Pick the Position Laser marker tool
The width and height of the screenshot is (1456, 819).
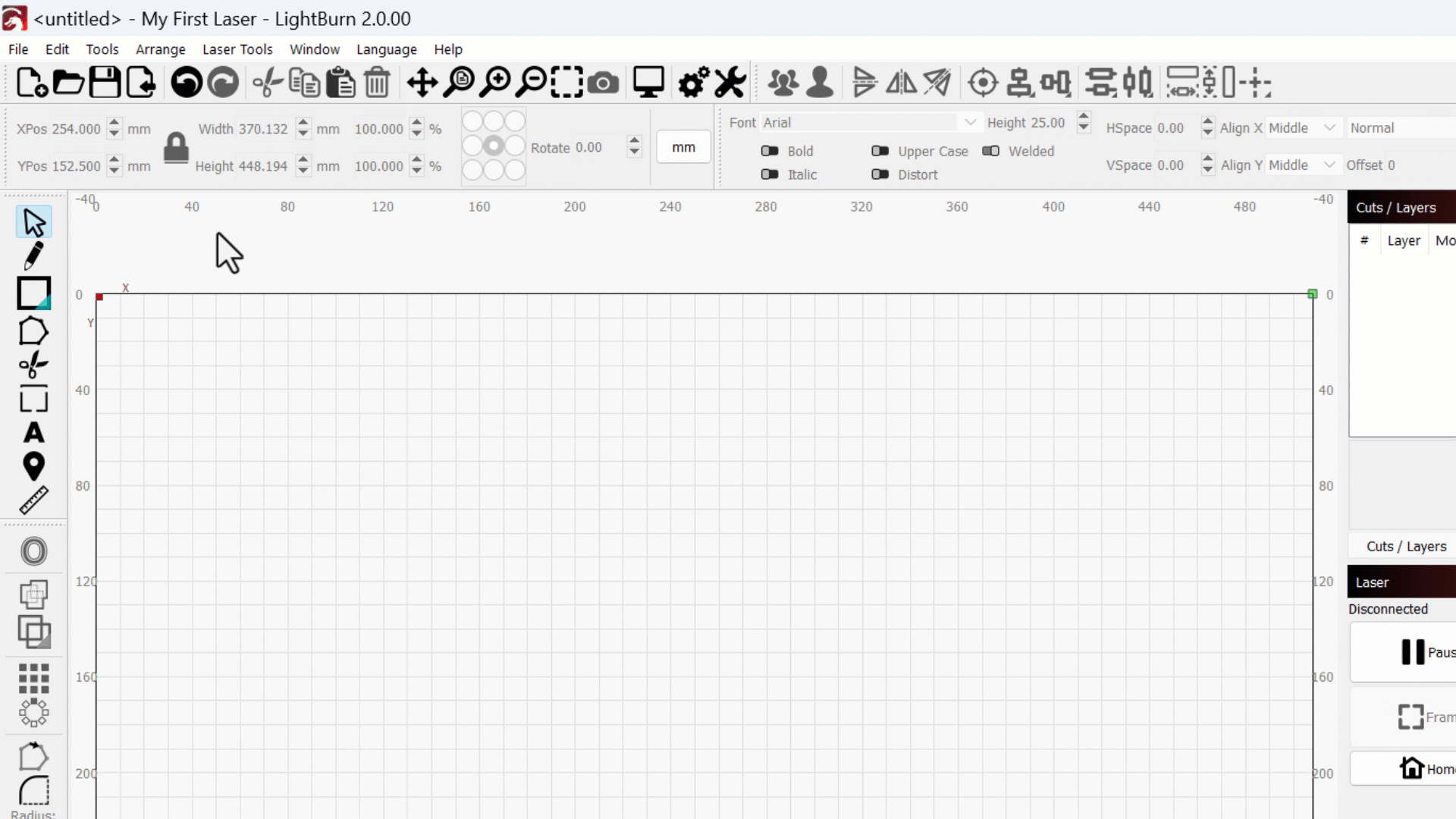pos(33,466)
